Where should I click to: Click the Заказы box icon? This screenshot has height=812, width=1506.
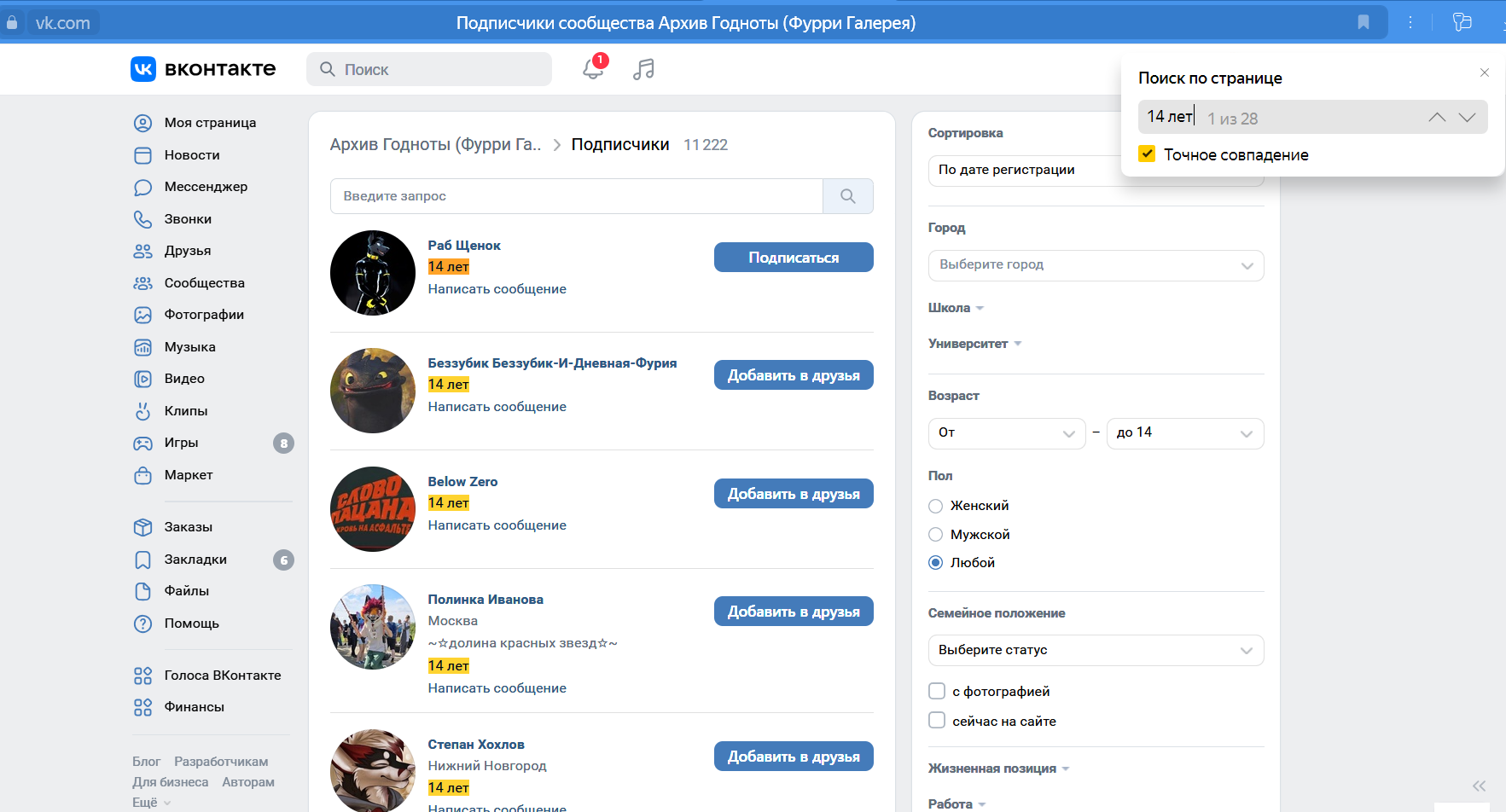(x=142, y=527)
